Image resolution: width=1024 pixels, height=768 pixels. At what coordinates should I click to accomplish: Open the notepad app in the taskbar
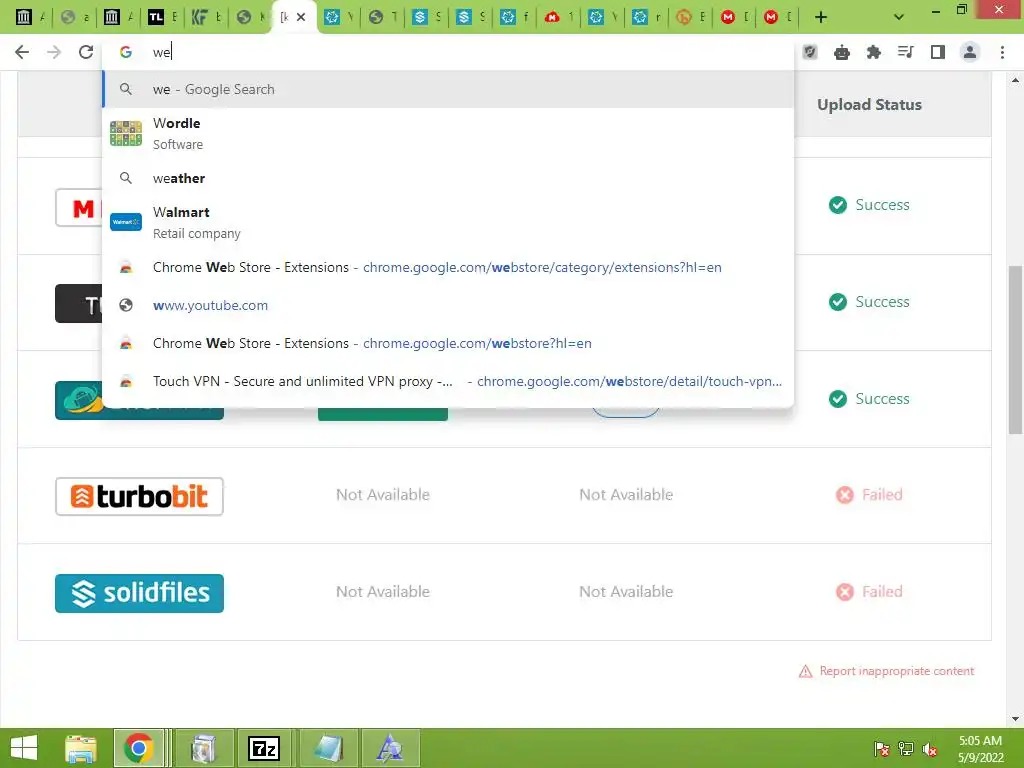tap(328, 748)
